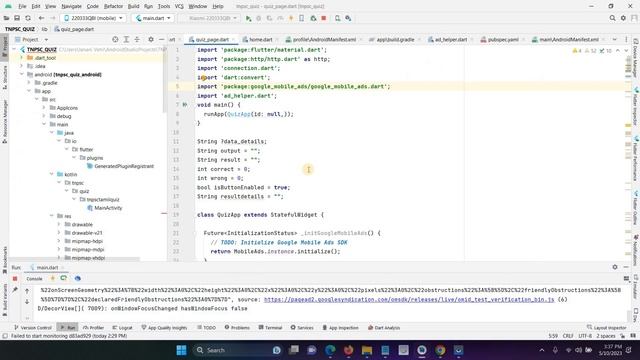Open the Project view dropdown
This screenshot has width=640, height=360.
pyautogui.click(x=31, y=40)
